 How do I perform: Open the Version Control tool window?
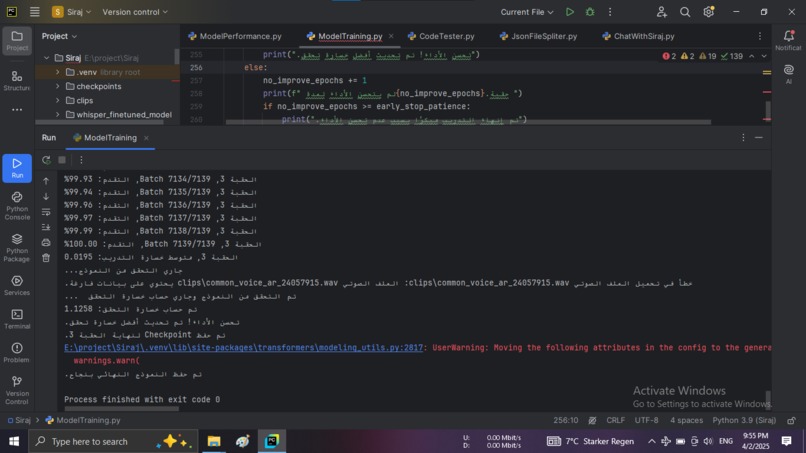click(x=17, y=390)
